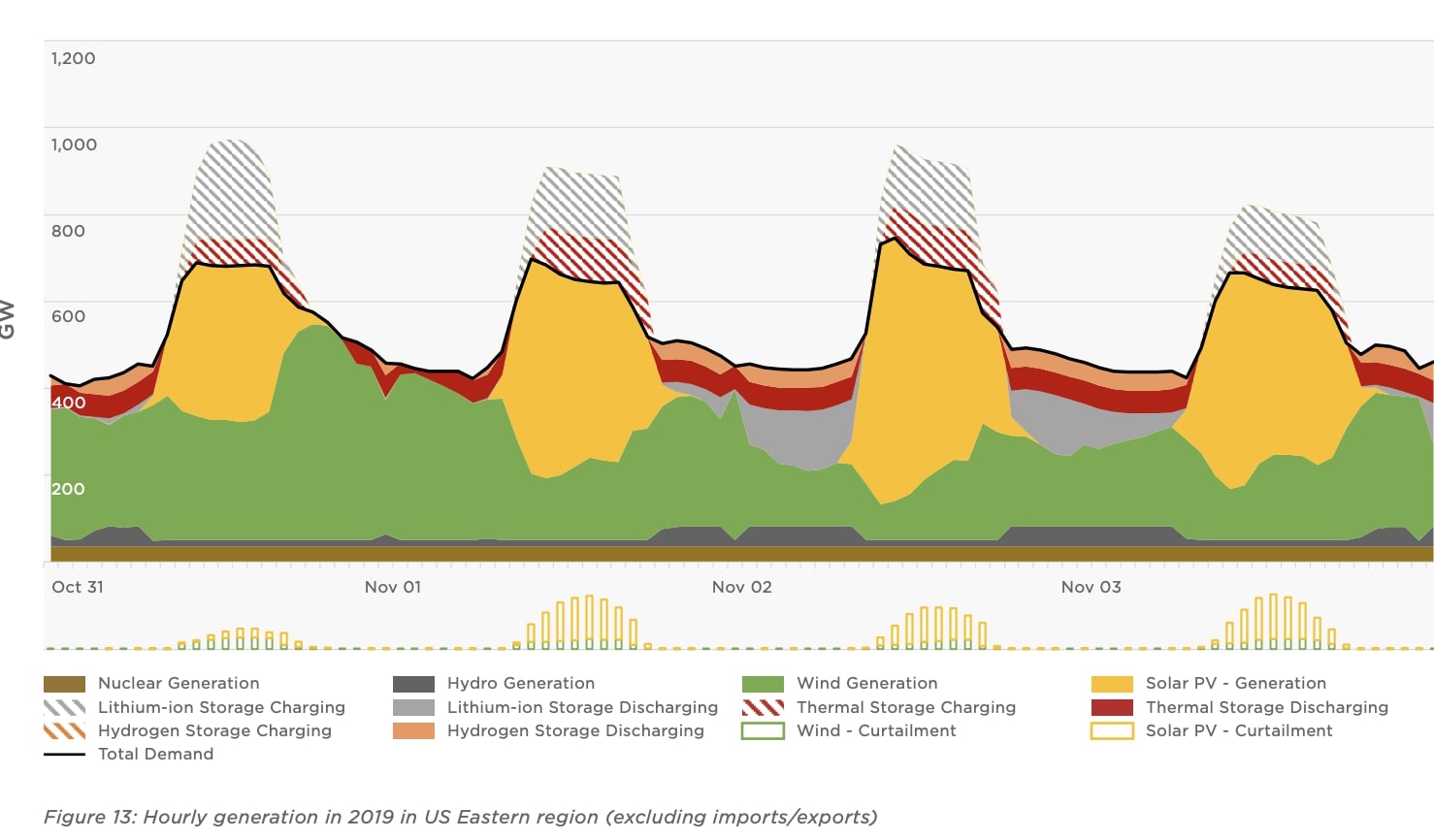
Task: Click the Hydrogen Storage Discharging orange swatch
Action: [413, 730]
